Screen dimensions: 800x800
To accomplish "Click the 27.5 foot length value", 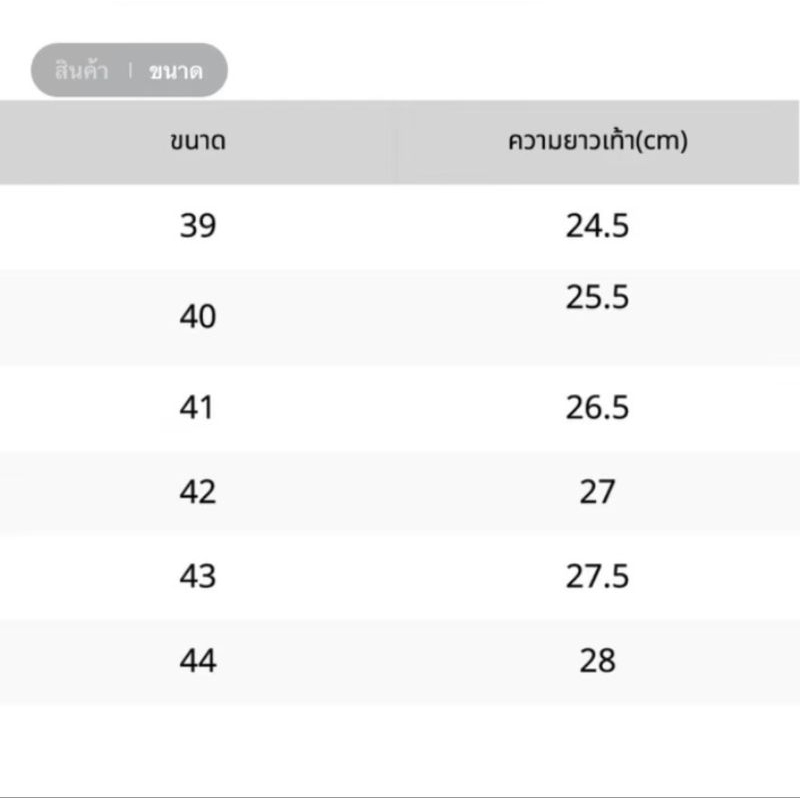I will coord(597,577).
